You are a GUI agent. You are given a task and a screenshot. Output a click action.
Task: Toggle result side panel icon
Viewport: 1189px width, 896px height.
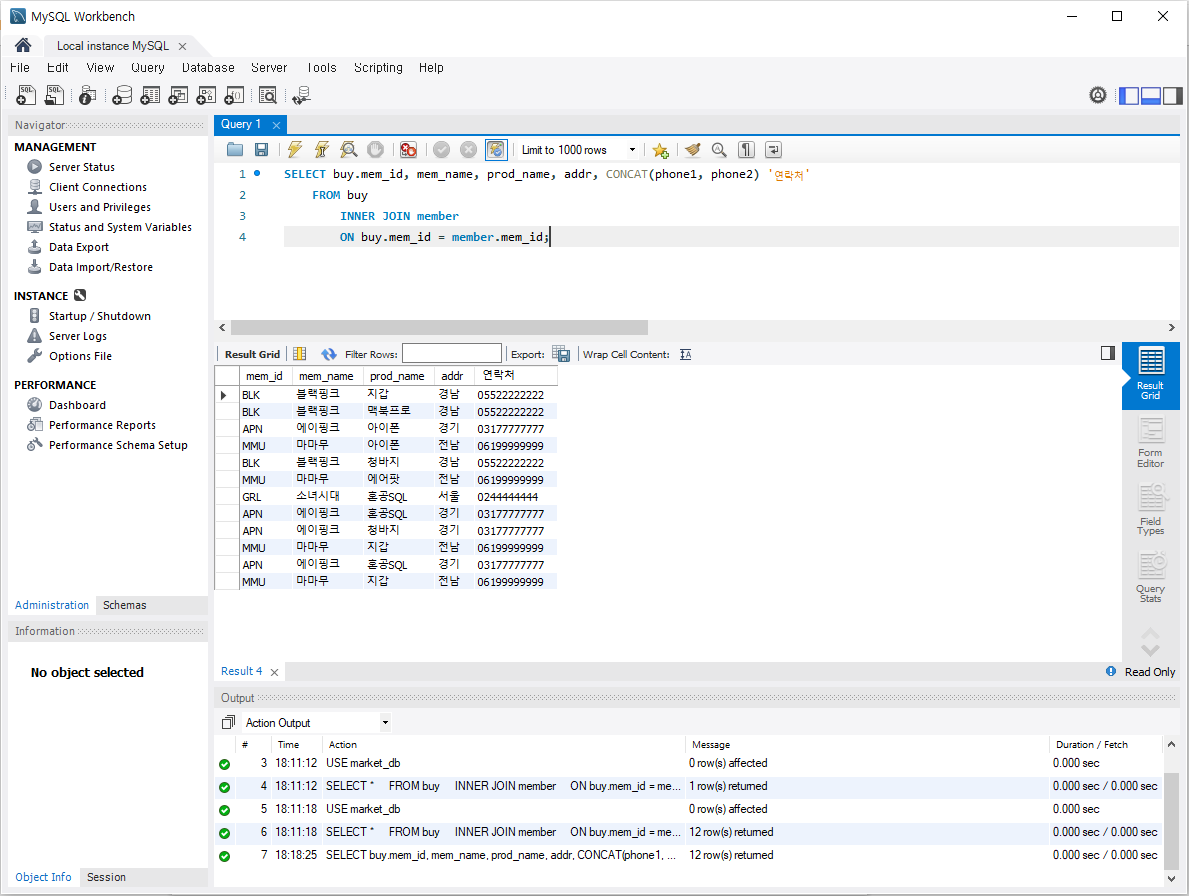point(1108,352)
